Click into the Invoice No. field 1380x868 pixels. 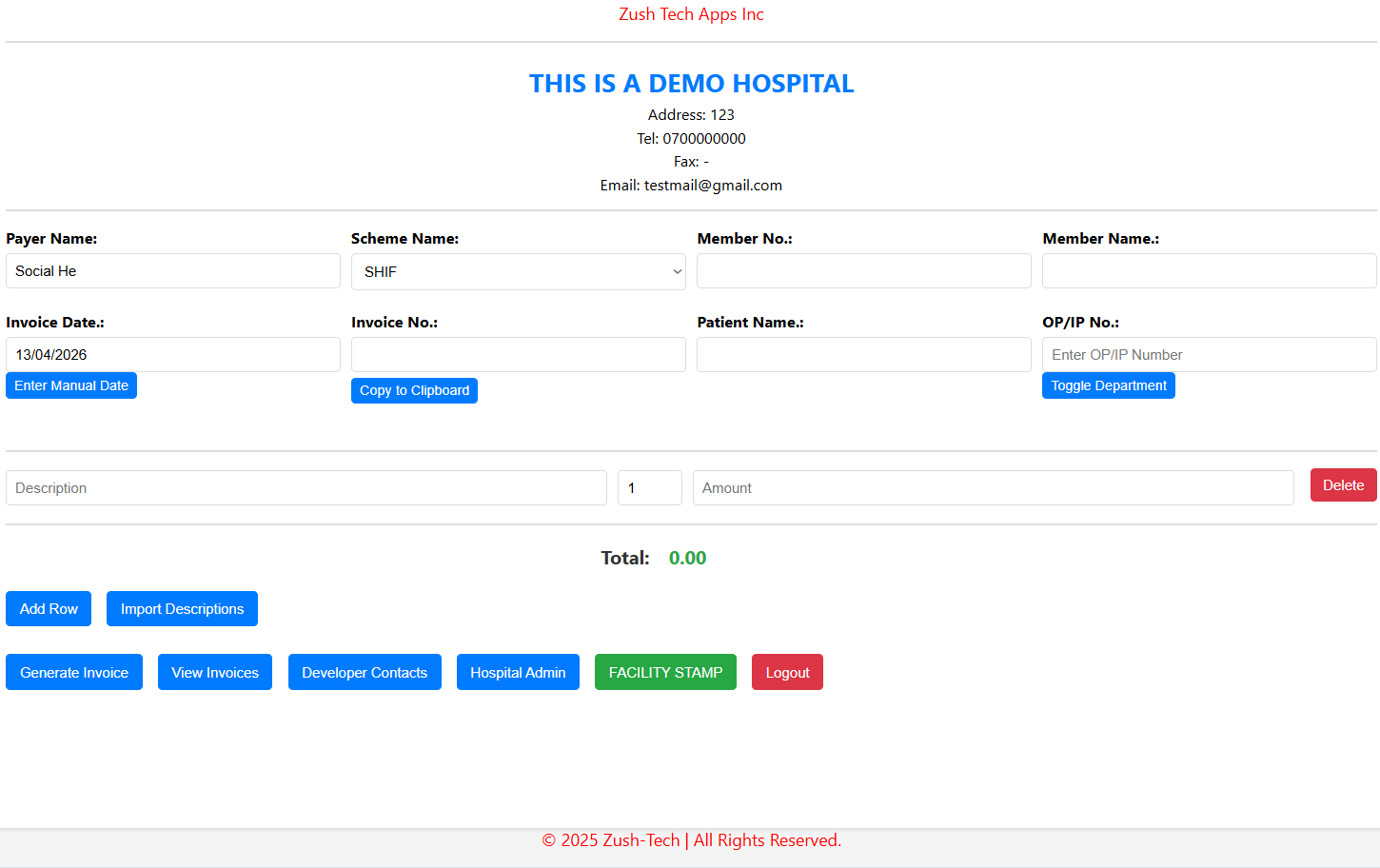tap(518, 355)
